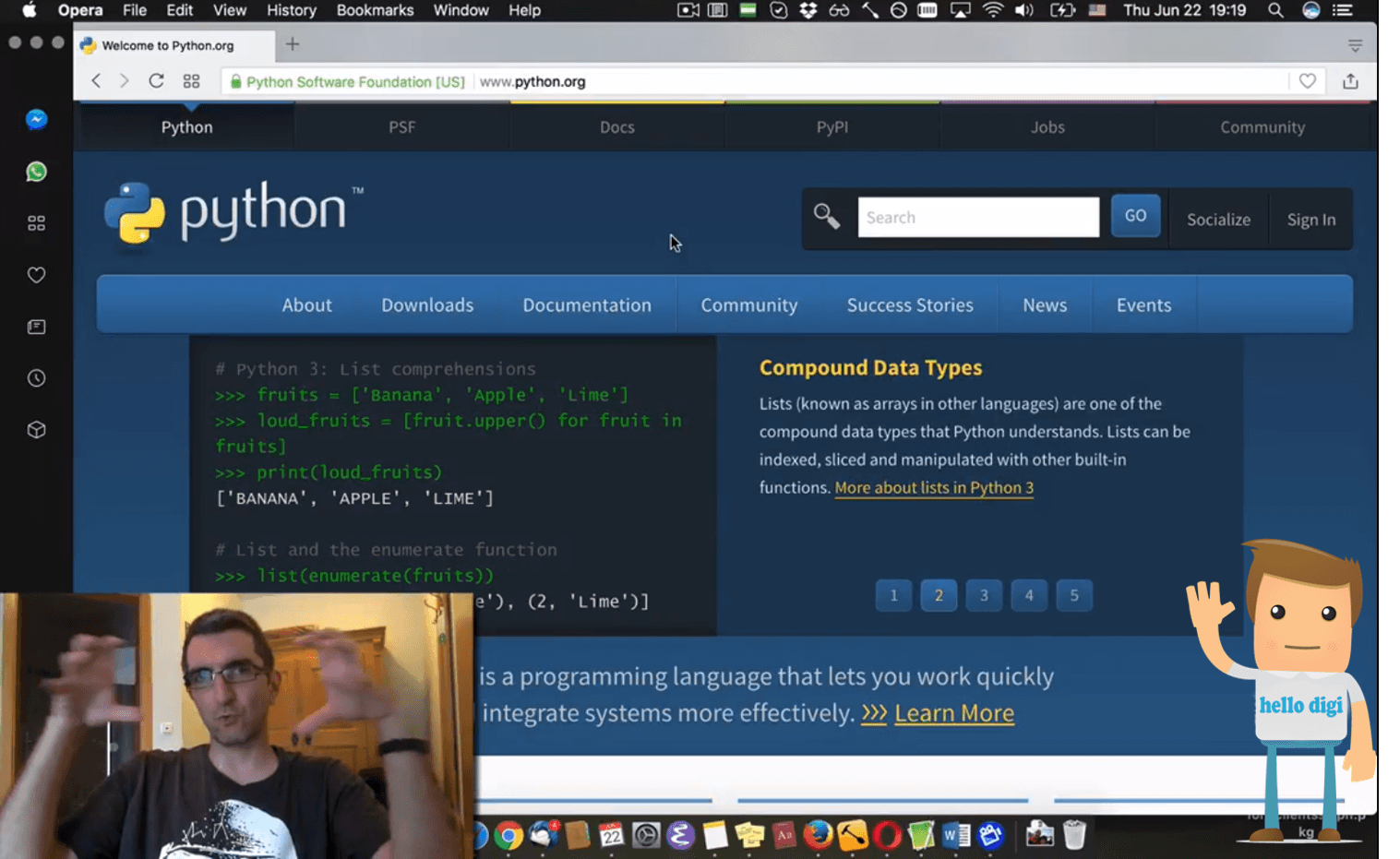This screenshot has width=1400, height=859.
Task: Open the Bookmarks menu
Action: point(376,10)
